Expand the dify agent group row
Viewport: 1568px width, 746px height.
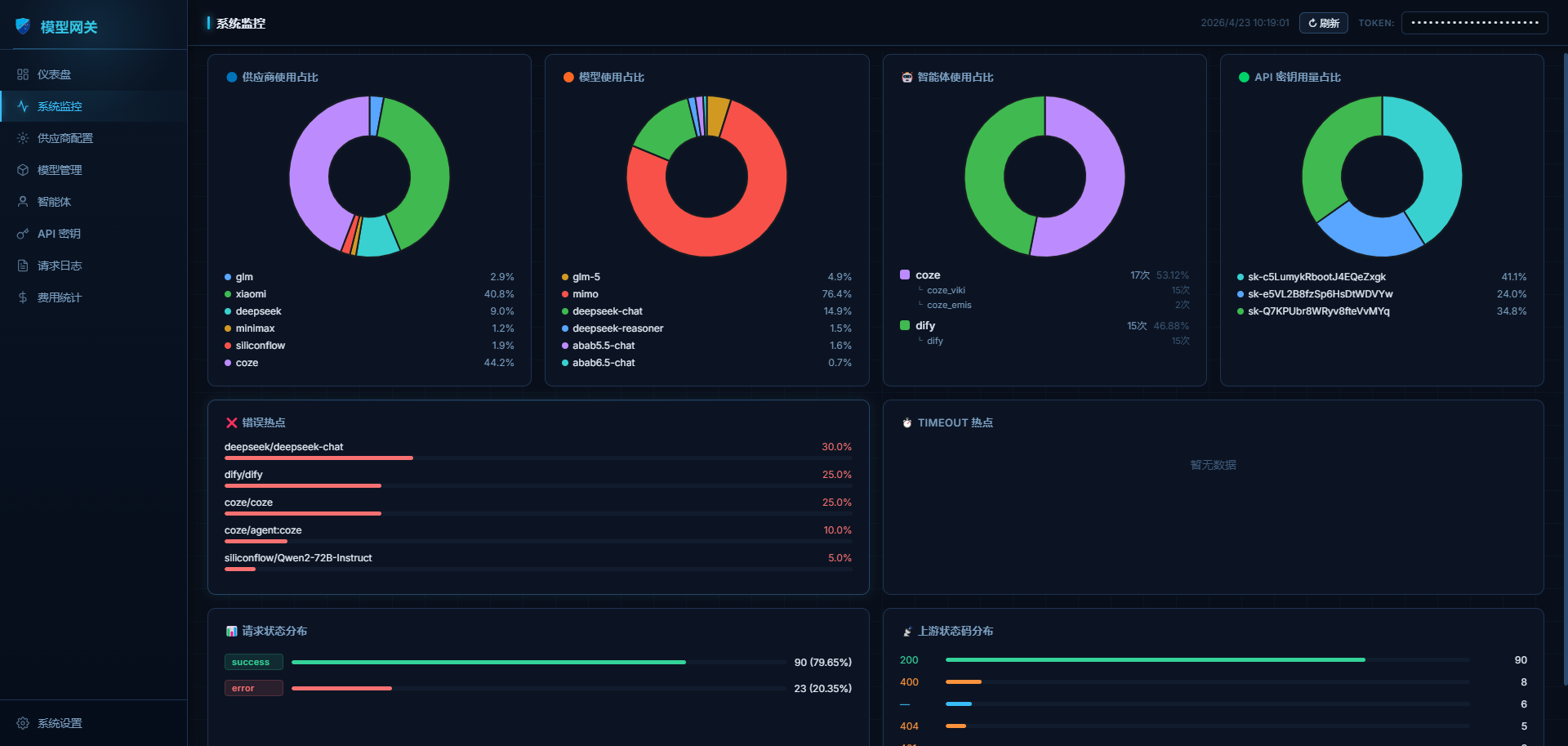coord(1045,326)
